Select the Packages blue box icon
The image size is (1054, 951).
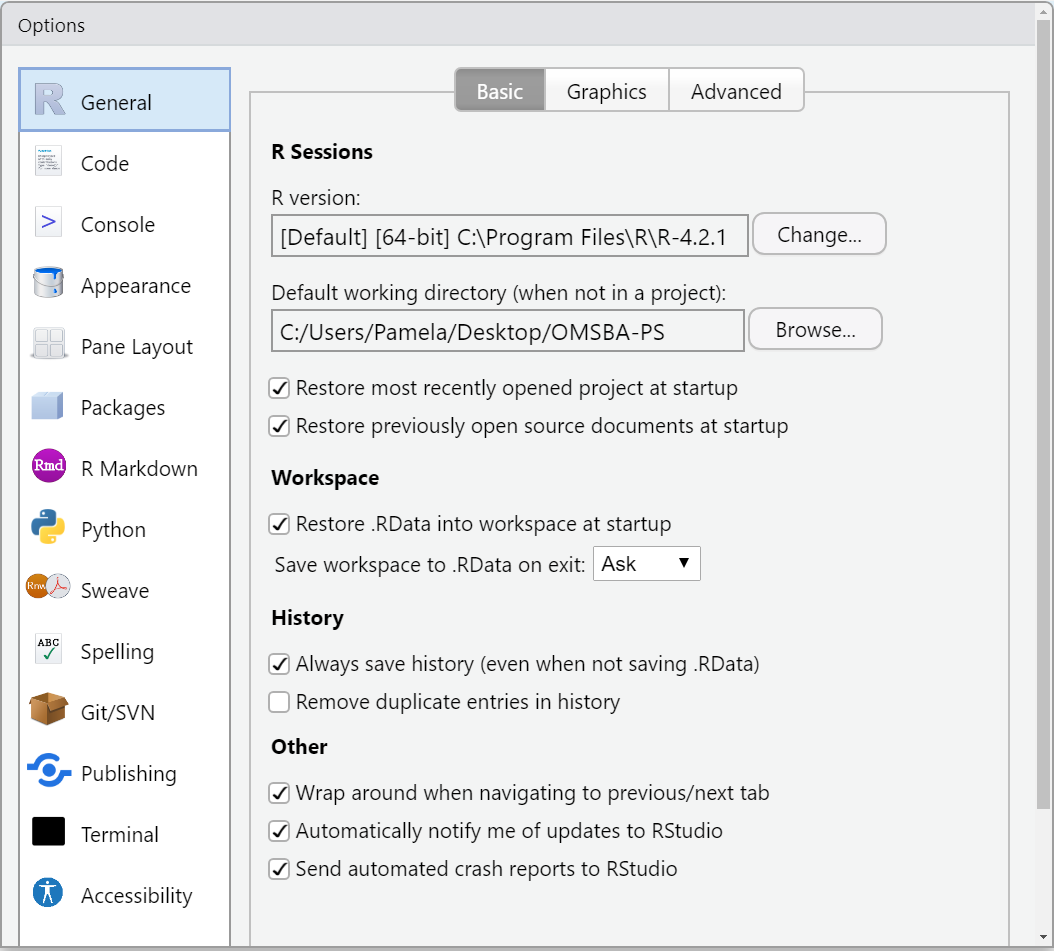click(48, 406)
